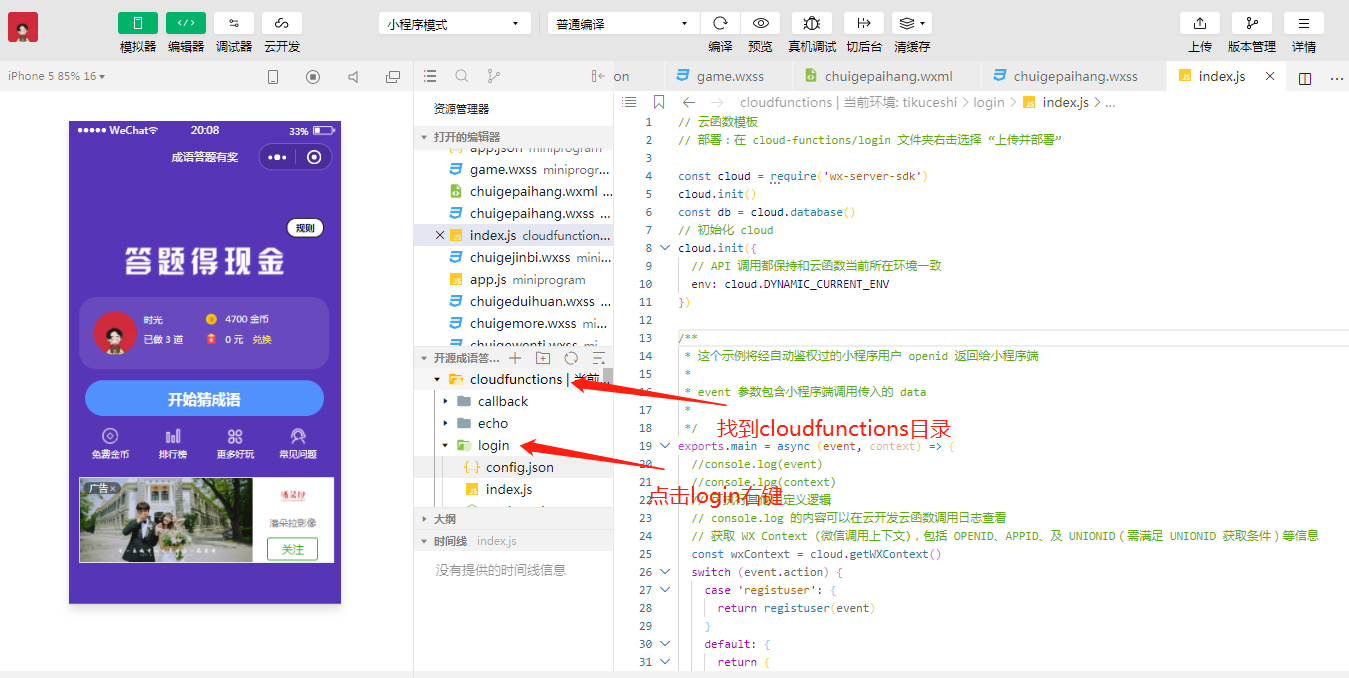Click the bookmark icon in breadcrumb bar
1349x678 pixels.
(x=658, y=102)
